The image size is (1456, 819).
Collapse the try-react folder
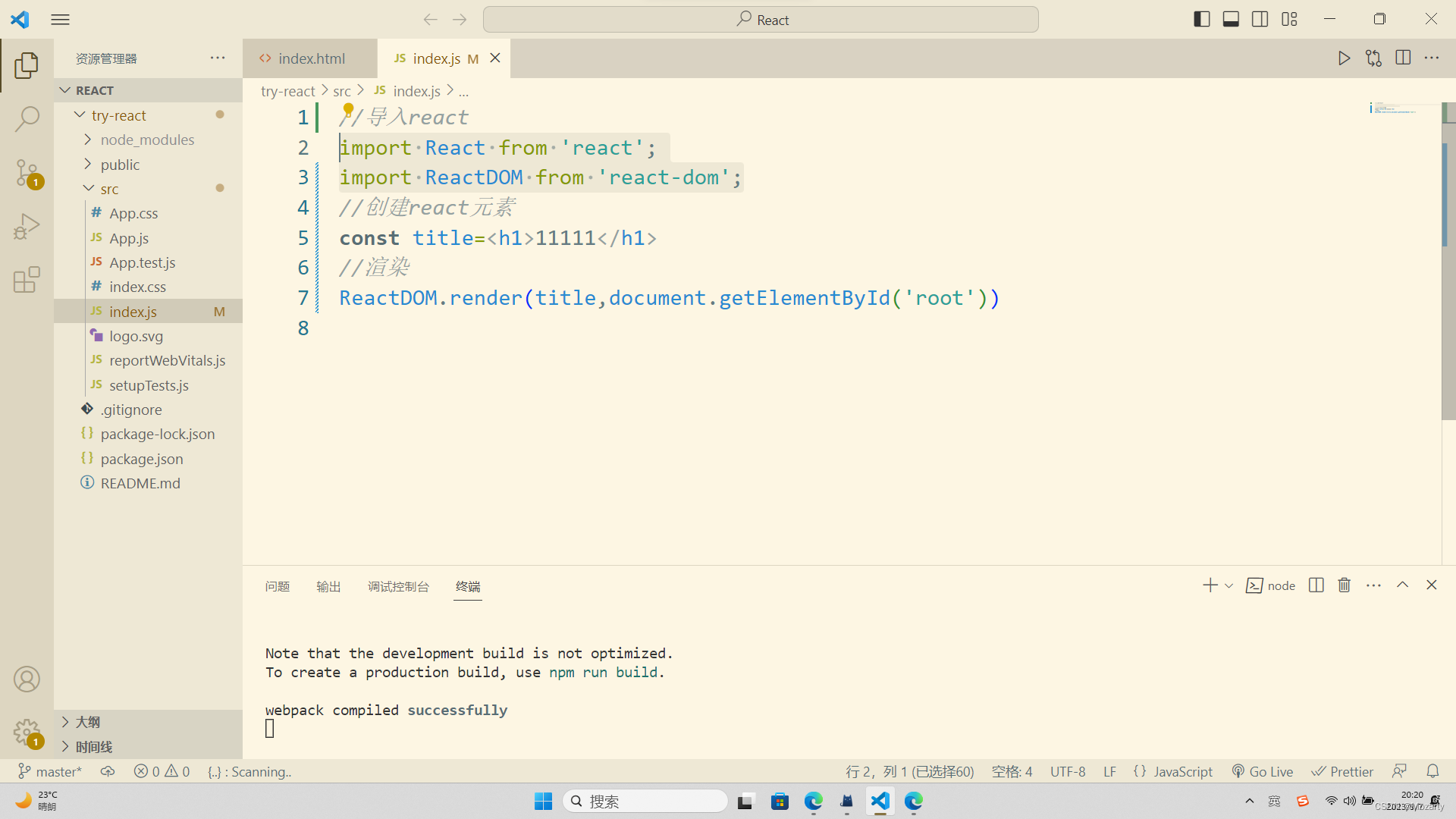[x=148, y=115]
